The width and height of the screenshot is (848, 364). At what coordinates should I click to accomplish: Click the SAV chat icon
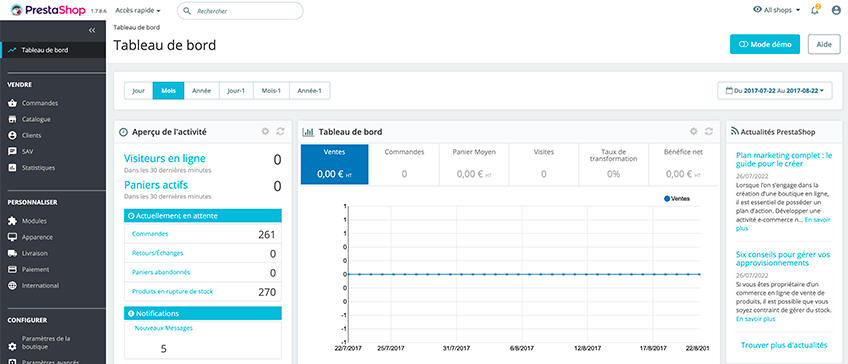click(12, 151)
